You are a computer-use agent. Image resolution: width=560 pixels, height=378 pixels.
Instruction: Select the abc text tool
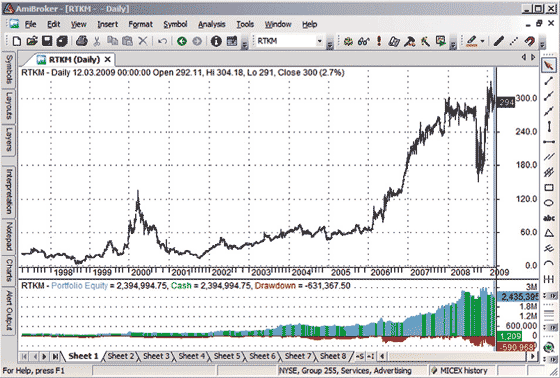tap(549, 218)
